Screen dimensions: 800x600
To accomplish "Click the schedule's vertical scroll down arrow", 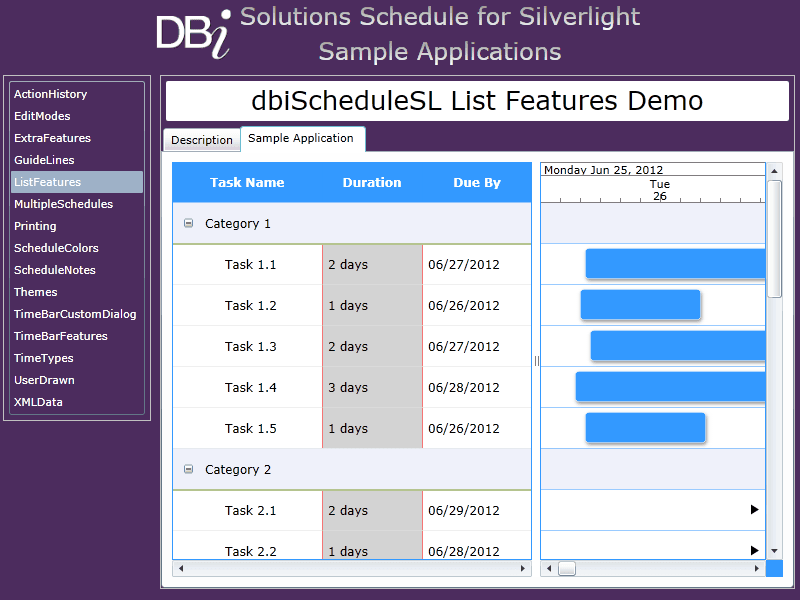I will click(774, 551).
